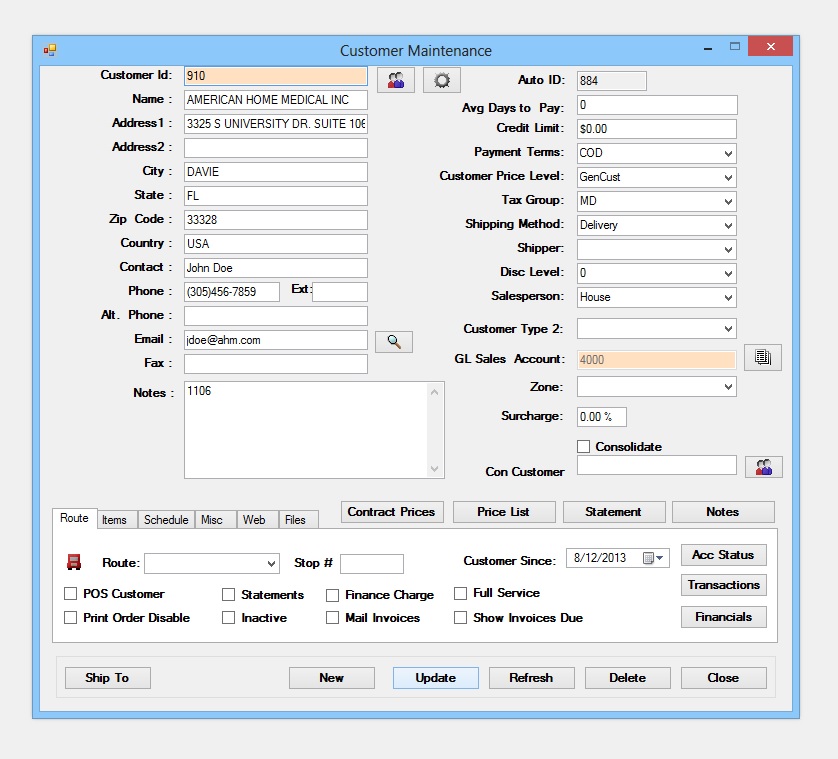Click the Close button at bottom
Viewport: 838px width, 759px height.
click(x=723, y=678)
